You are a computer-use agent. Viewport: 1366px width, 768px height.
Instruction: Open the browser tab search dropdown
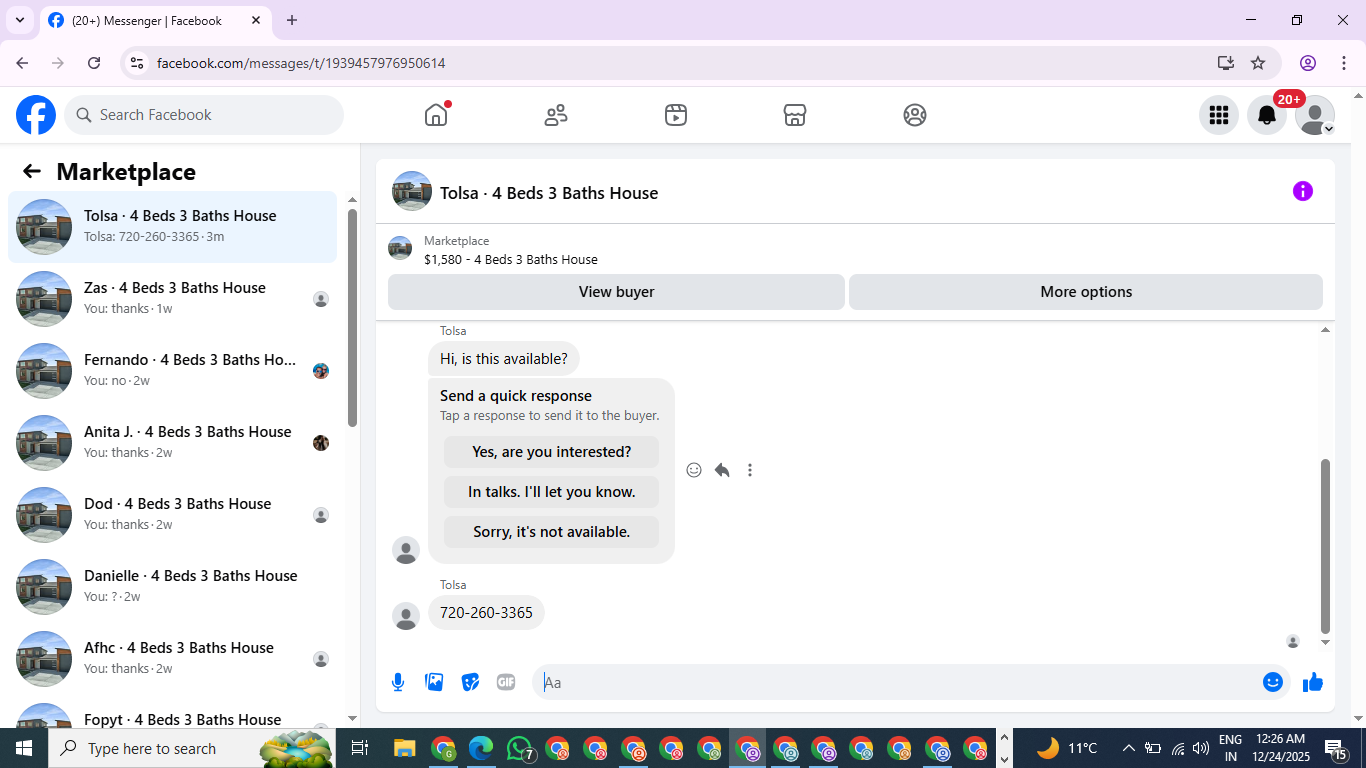(20, 20)
